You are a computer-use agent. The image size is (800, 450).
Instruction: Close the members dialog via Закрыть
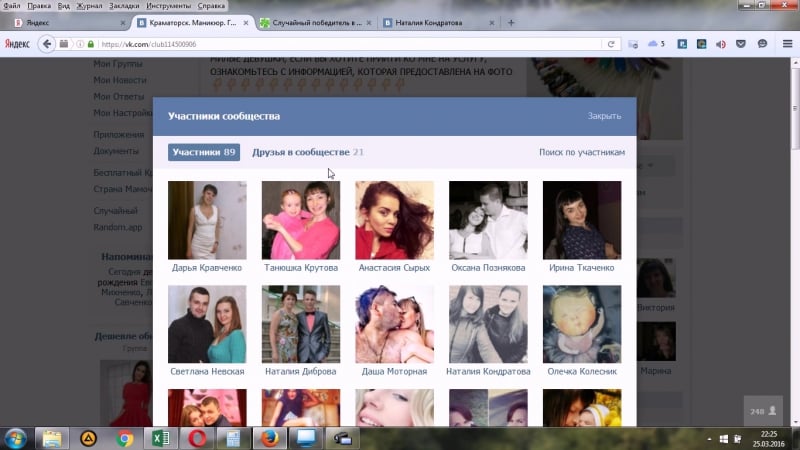[x=604, y=116]
